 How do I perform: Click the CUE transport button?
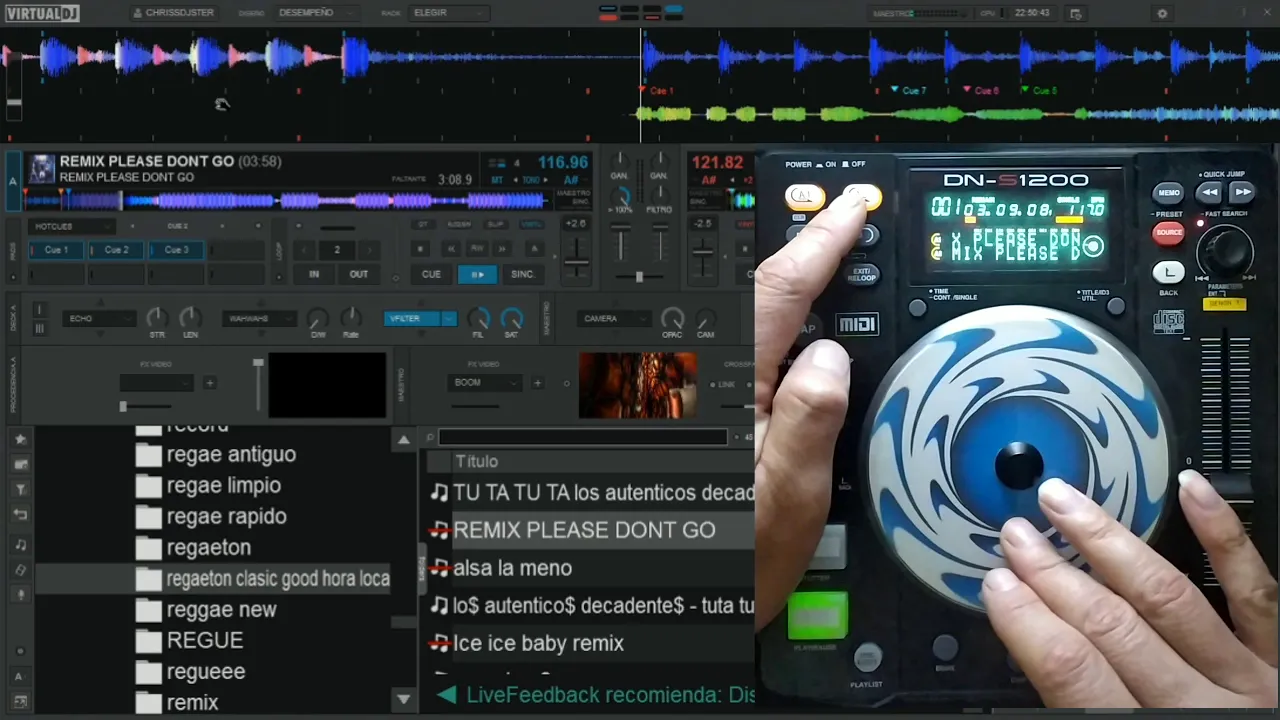click(431, 274)
